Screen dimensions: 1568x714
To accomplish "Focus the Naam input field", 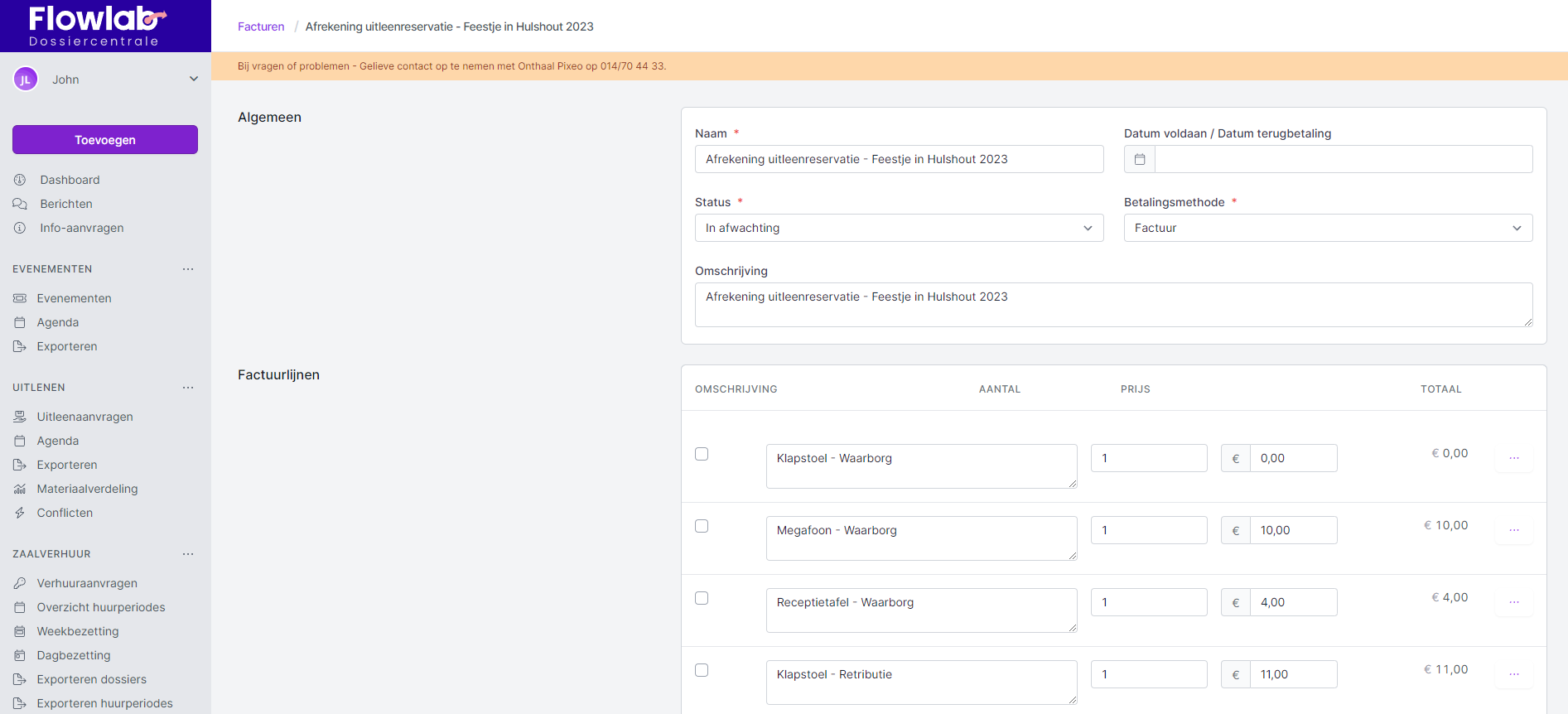I will (x=899, y=159).
